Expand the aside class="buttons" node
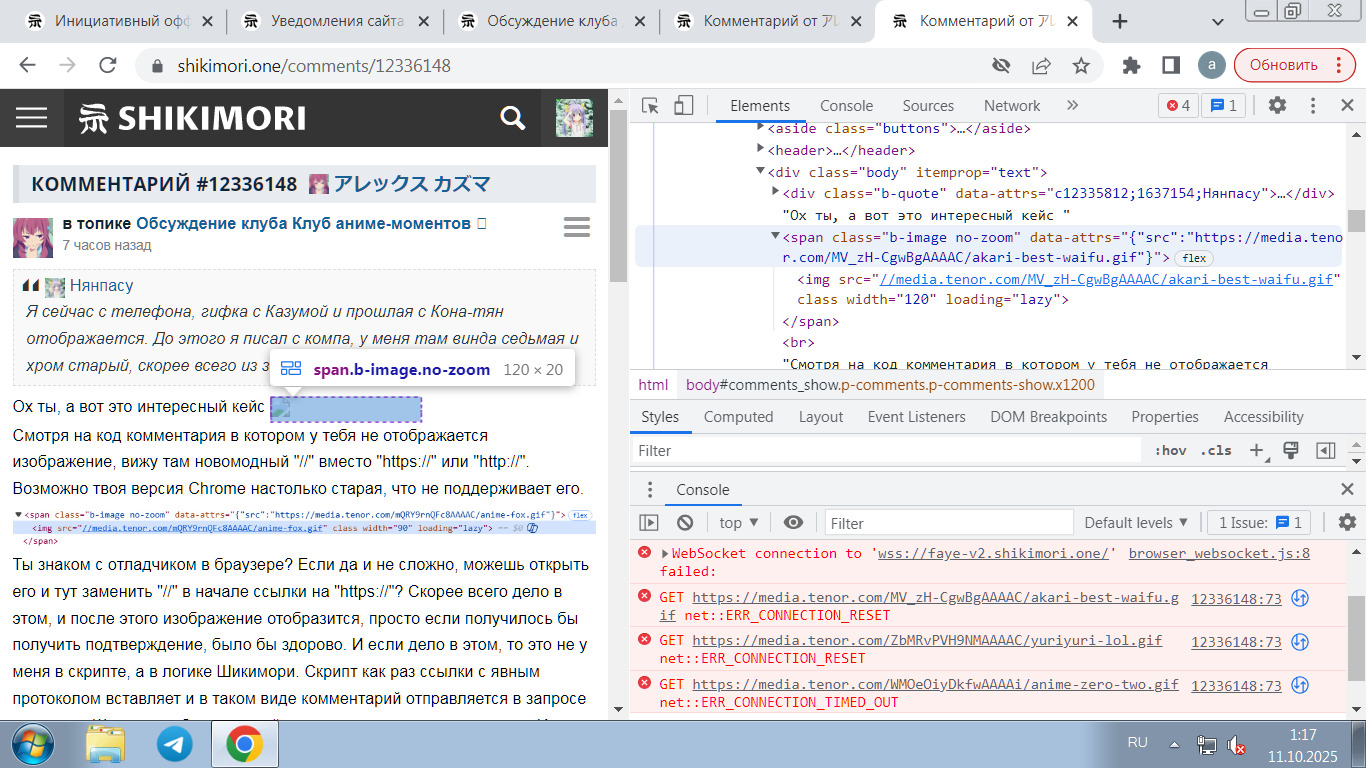 [x=761, y=128]
